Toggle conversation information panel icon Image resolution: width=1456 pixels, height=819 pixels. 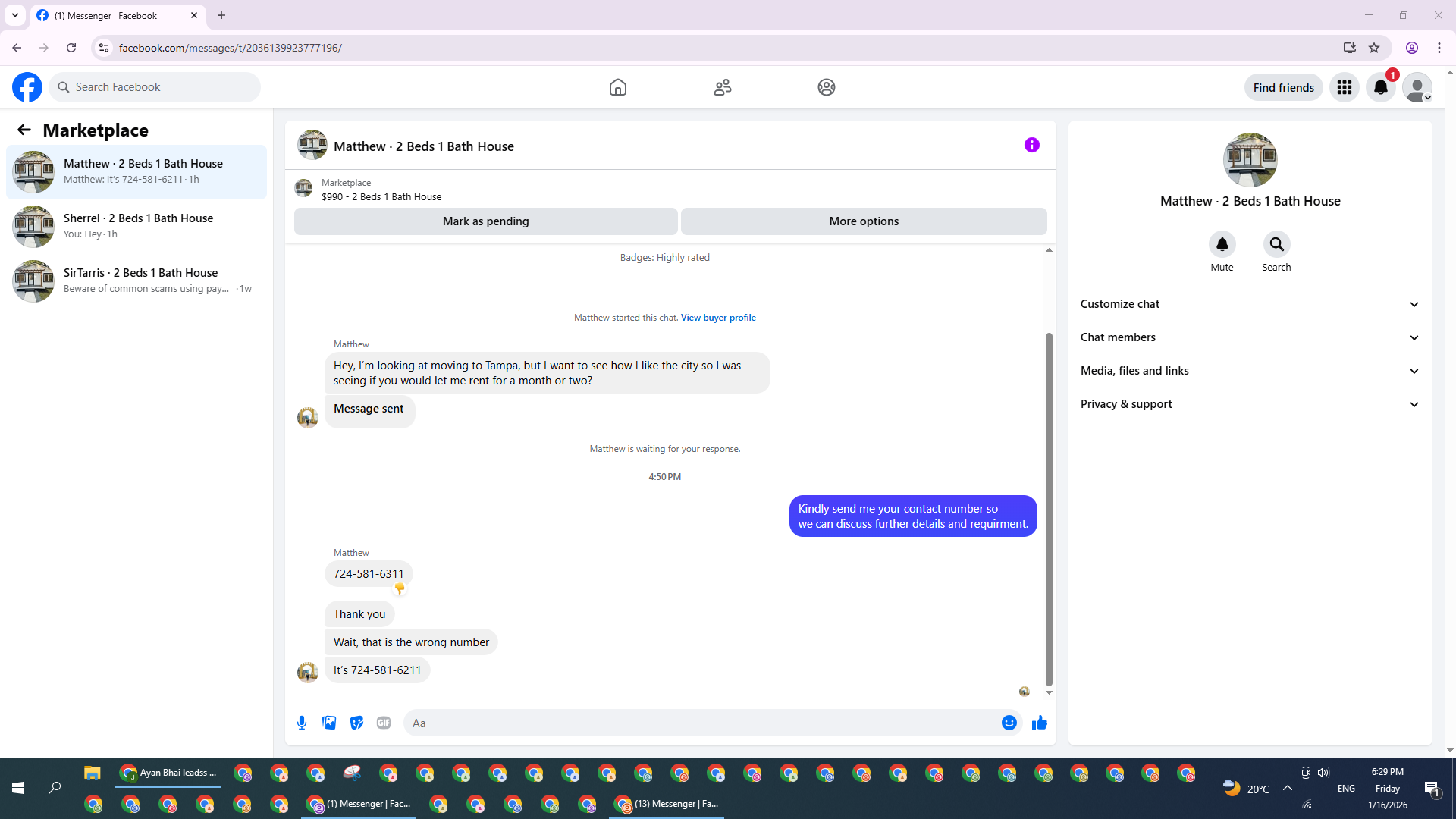pyautogui.click(x=1031, y=145)
